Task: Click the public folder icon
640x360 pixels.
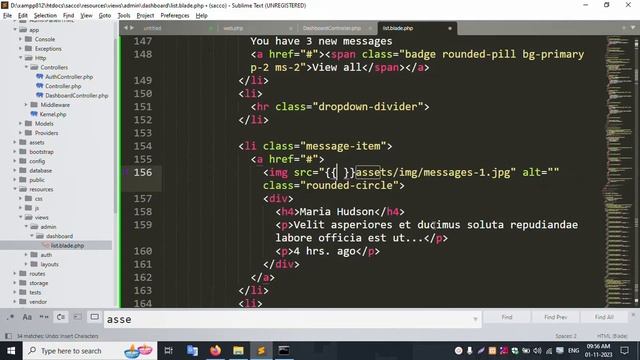Action: (x=23, y=180)
